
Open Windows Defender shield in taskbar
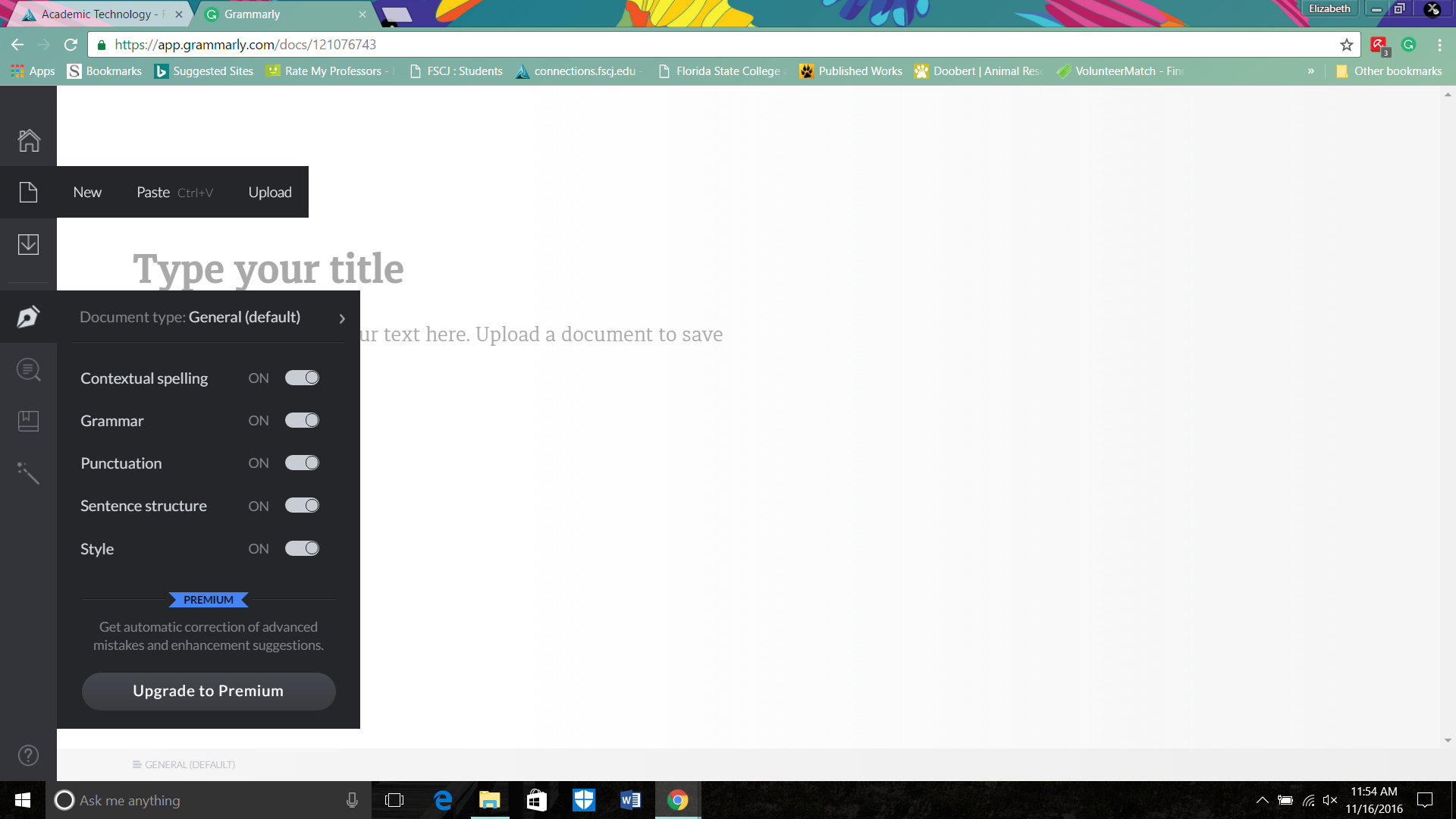click(584, 800)
